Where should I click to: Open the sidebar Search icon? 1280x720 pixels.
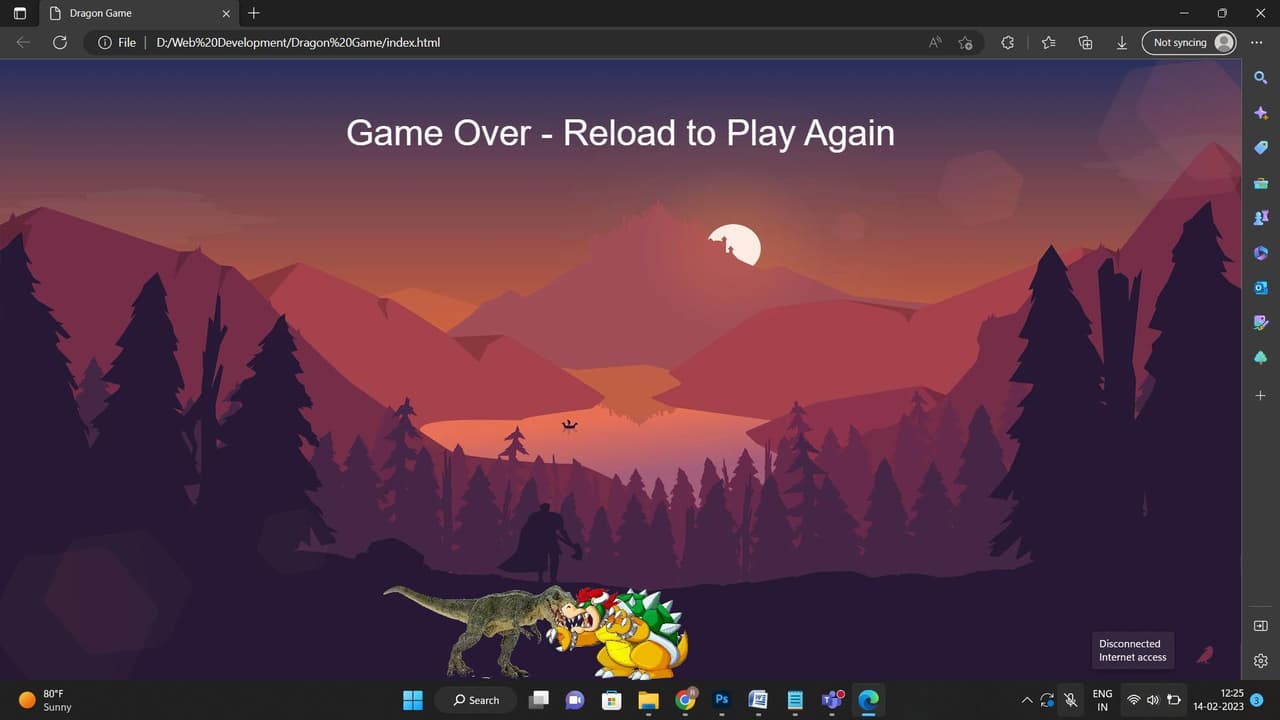[1261, 78]
